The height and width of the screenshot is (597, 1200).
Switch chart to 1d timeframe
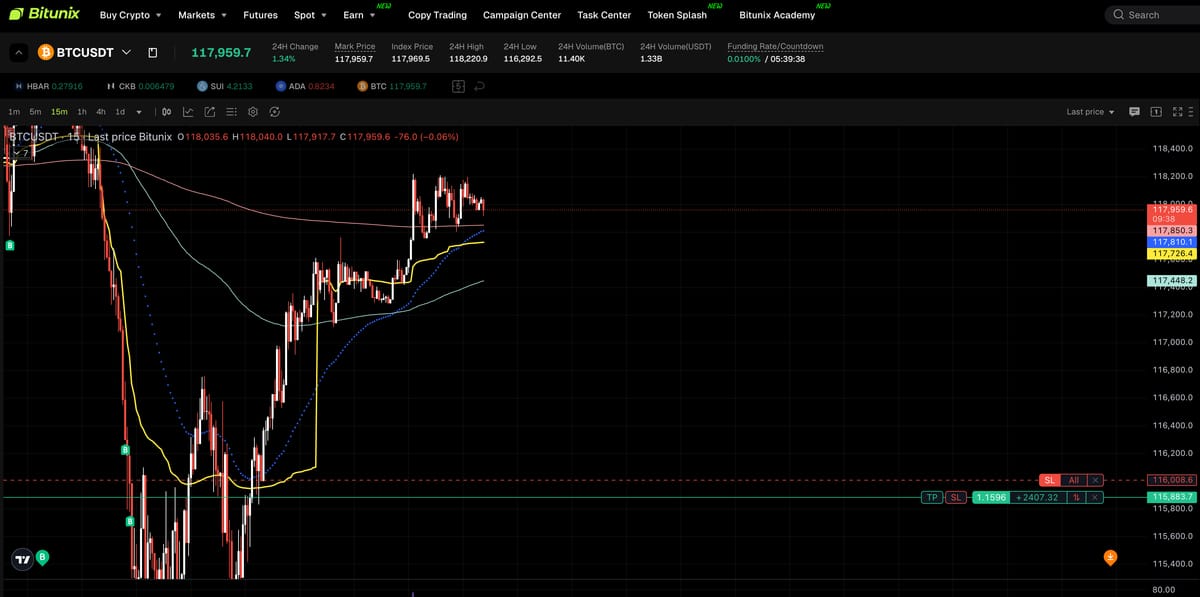(x=120, y=112)
